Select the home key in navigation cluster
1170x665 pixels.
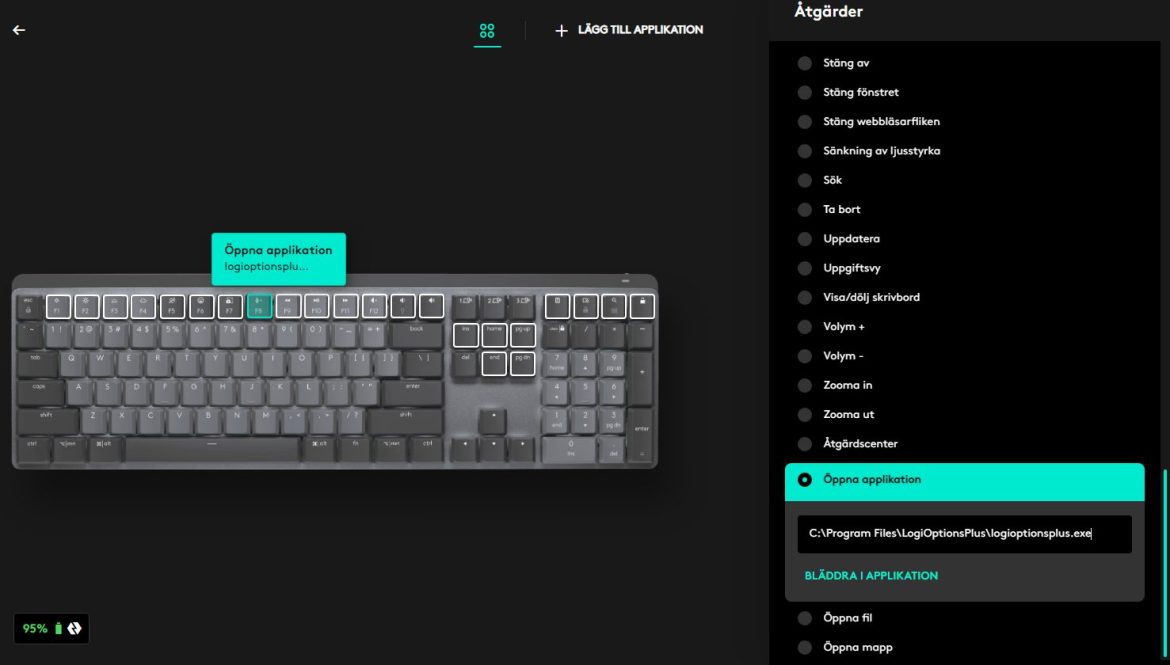(494, 335)
